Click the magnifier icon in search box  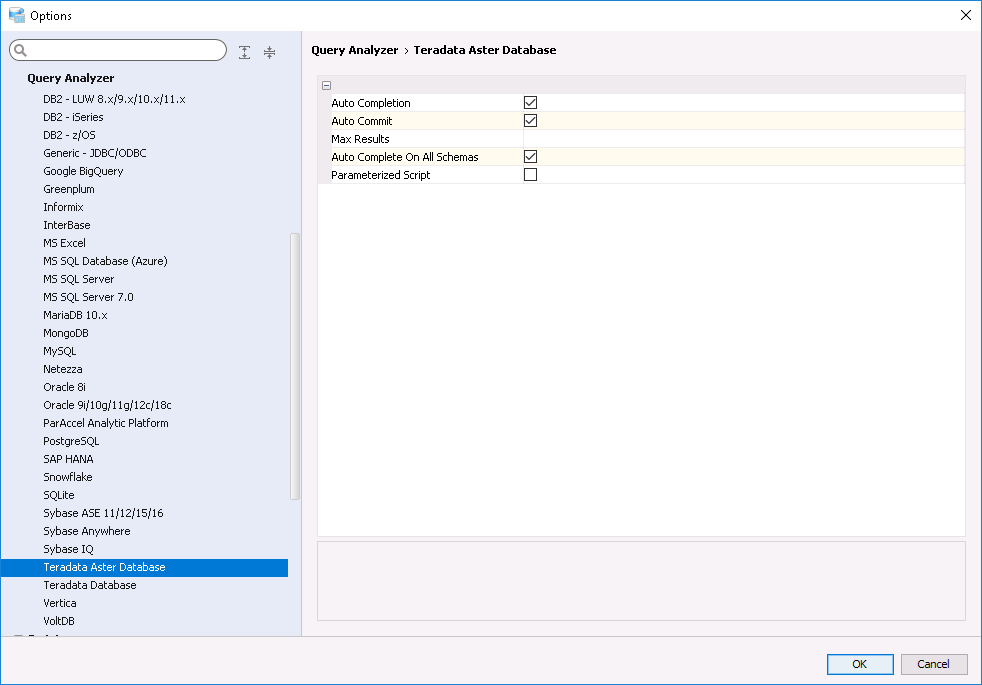(x=20, y=51)
